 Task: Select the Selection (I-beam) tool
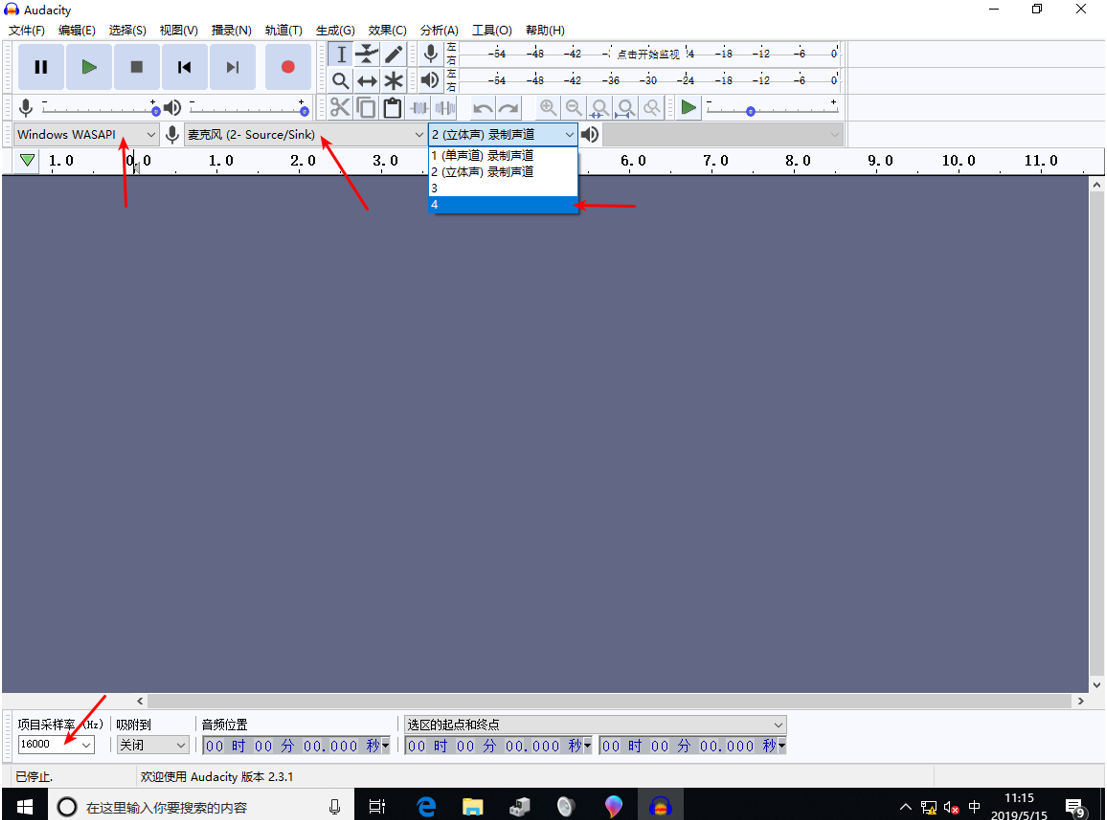pyautogui.click(x=340, y=54)
